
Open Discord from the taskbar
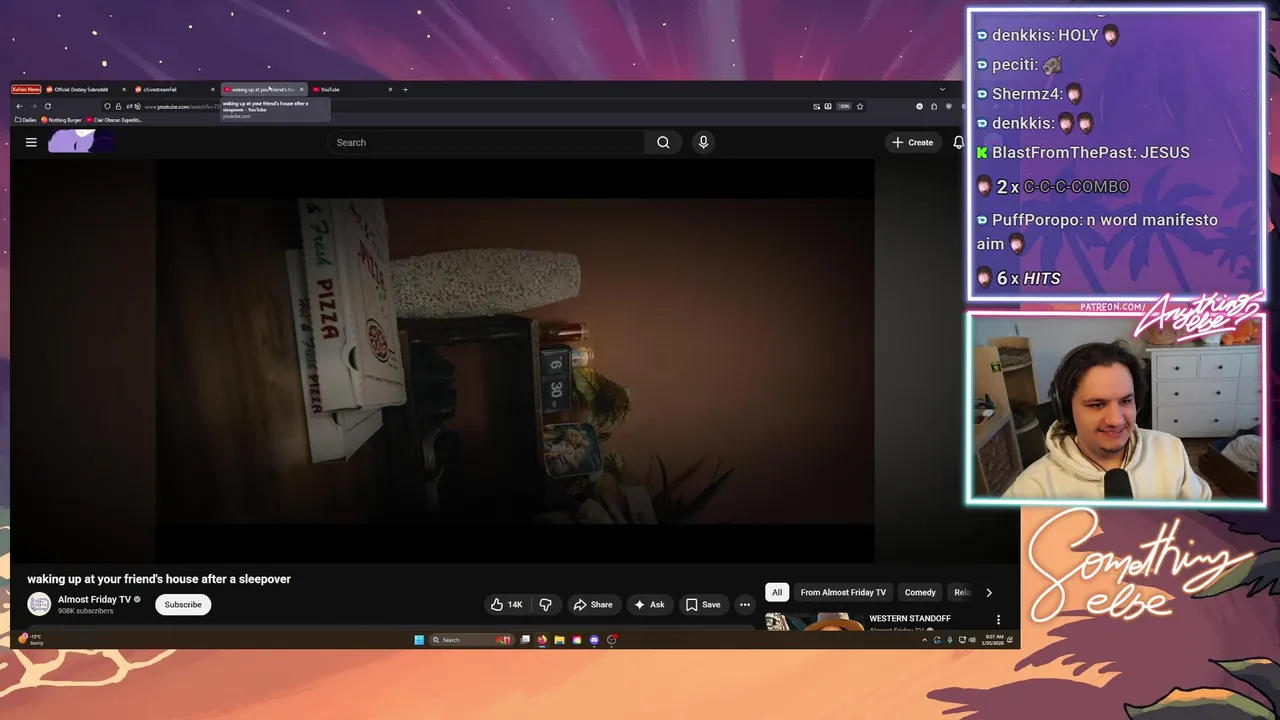(x=594, y=640)
